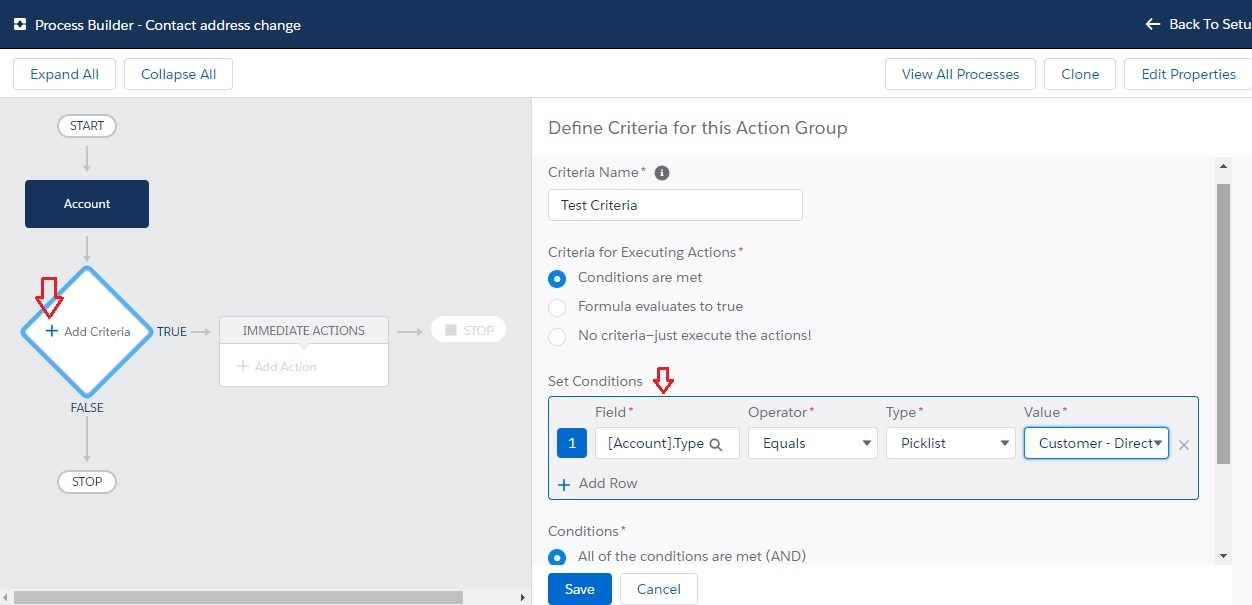Click Add Action under Immediate Actions
Viewport: 1252px width, 605px height.
tap(276, 366)
